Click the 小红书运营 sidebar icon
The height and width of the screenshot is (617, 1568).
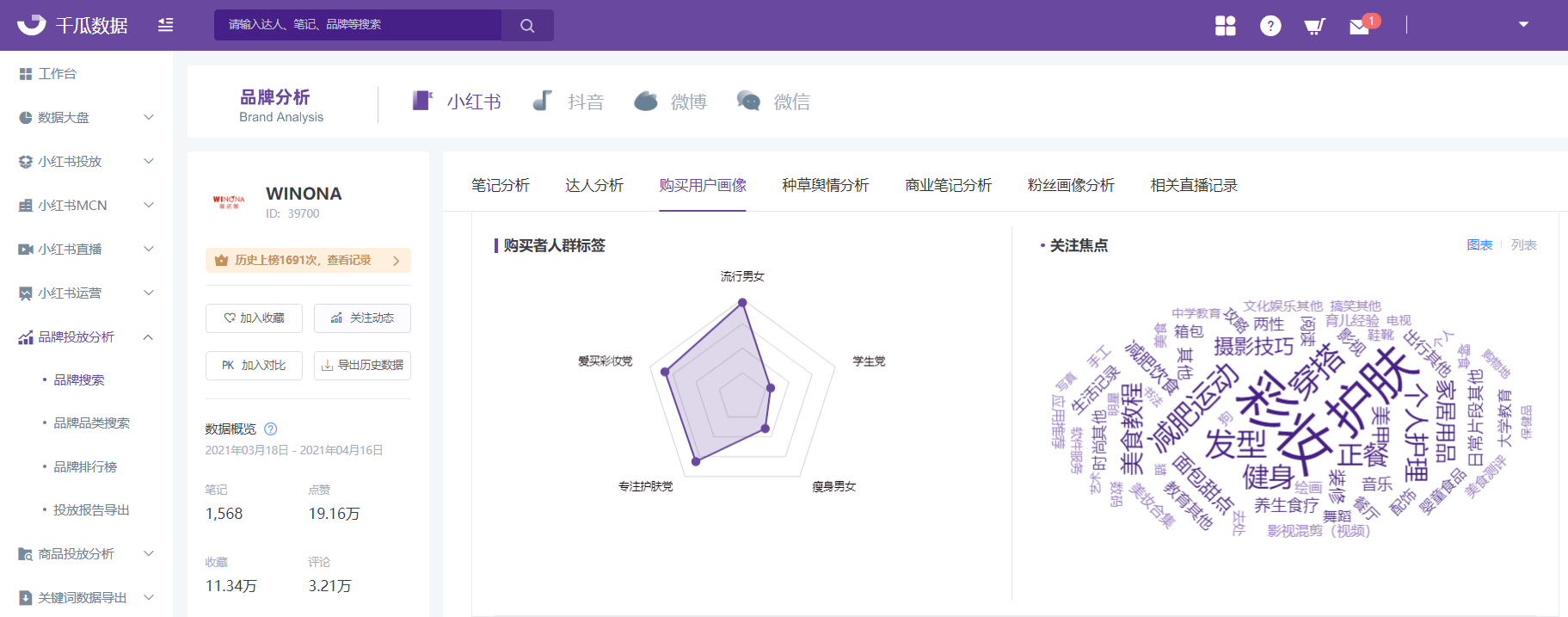click(26, 293)
